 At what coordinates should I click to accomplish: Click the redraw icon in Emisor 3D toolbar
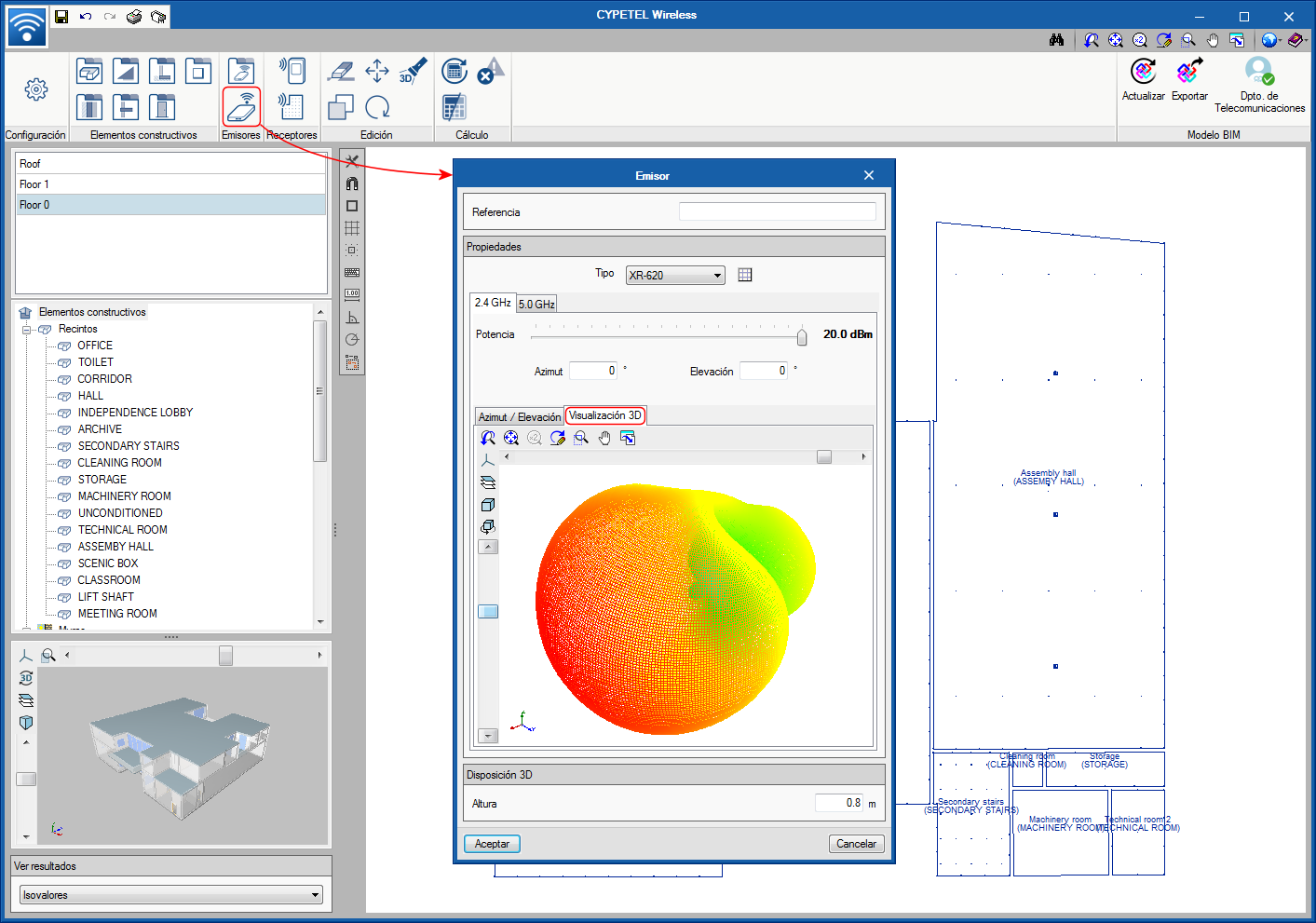click(x=558, y=438)
